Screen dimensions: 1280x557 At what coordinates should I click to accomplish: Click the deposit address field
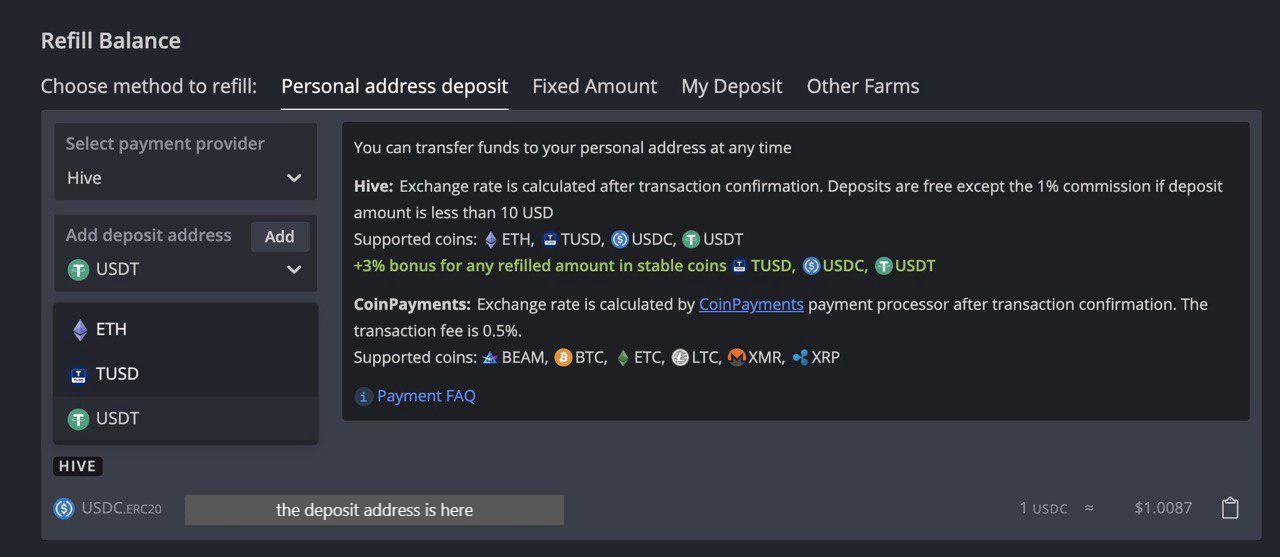(374, 510)
